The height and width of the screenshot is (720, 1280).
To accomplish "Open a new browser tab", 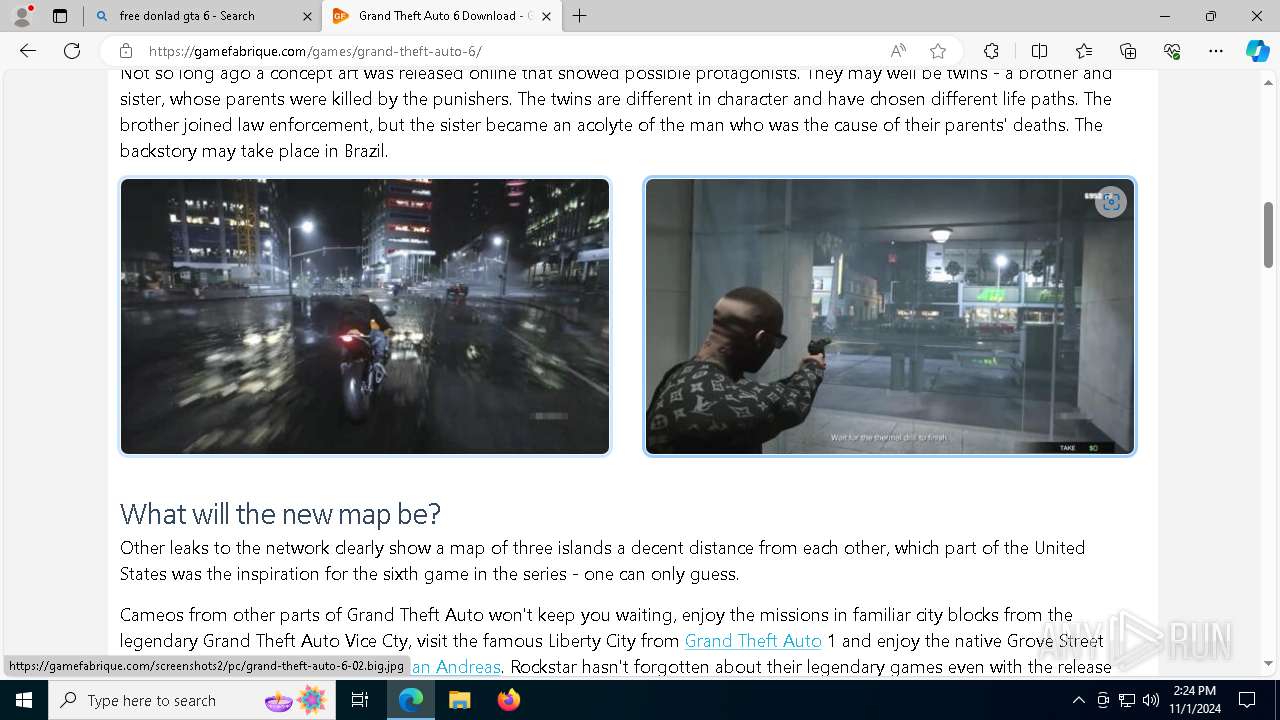I will coord(579,16).
